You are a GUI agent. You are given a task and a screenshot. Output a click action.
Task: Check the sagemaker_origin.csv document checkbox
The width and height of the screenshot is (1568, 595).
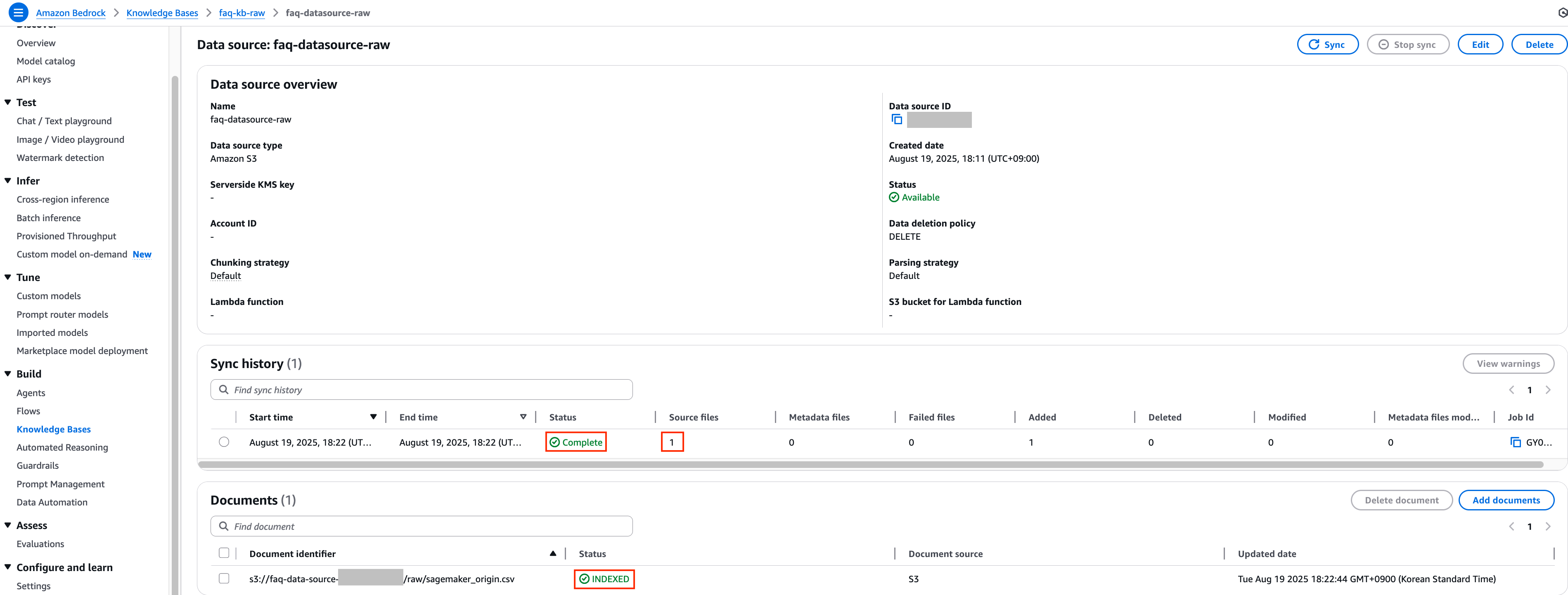point(224,578)
